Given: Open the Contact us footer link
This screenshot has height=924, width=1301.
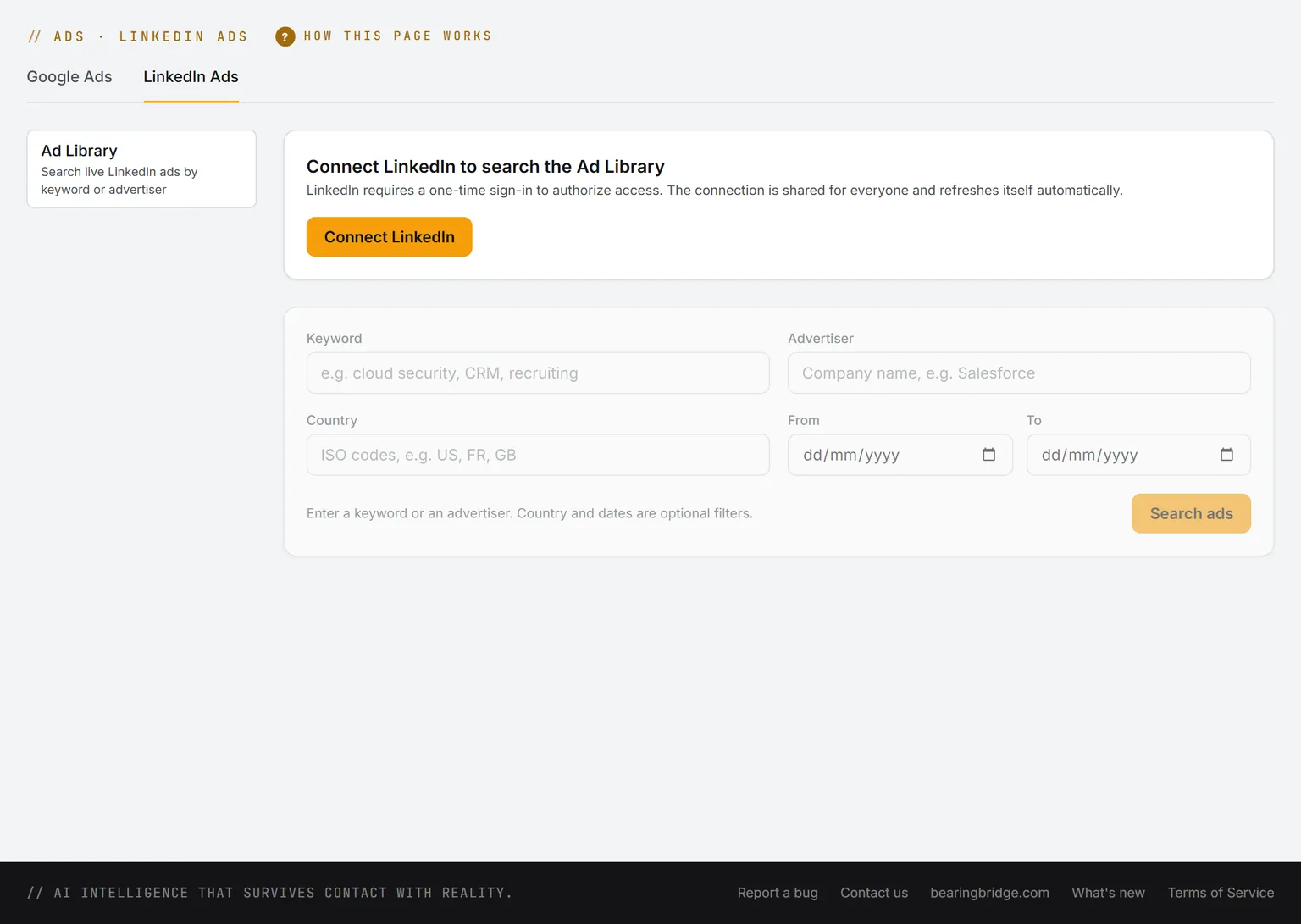Looking at the screenshot, I should click(x=874, y=893).
